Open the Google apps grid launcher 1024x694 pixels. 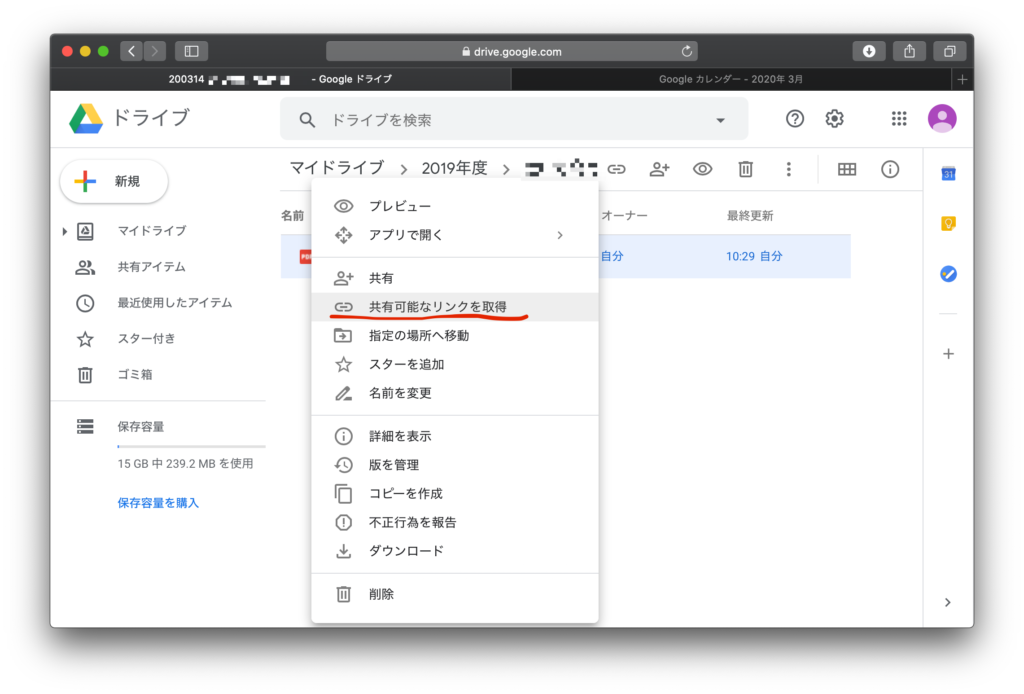click(x=899, y=118)
